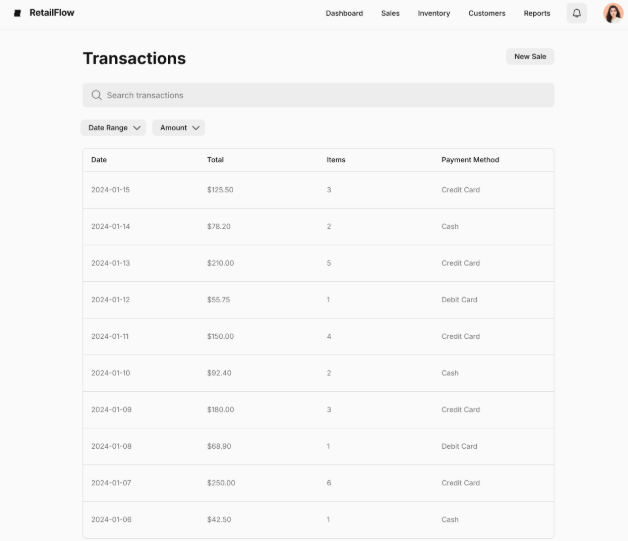
Task: Select the 2024-01-08 Debit Card transaction
Action: [x=318, y=446]
